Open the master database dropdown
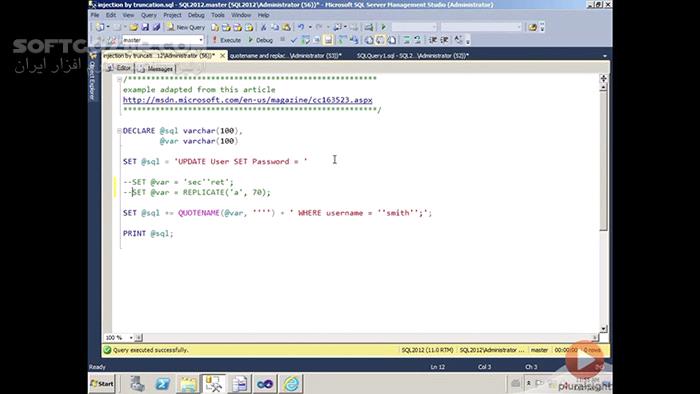 (x=201, y=40)
